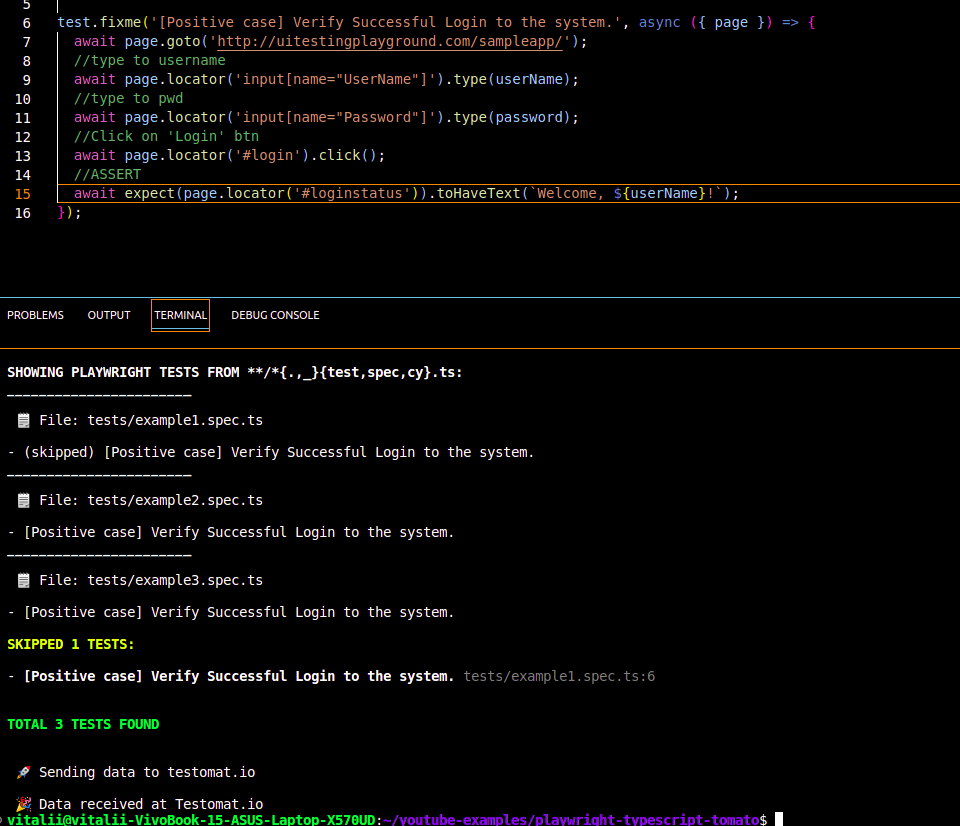The height and width of the screenshot is (826, 960).
Task: Click line number 6 in gutter
Action: (x=26, y=23)
